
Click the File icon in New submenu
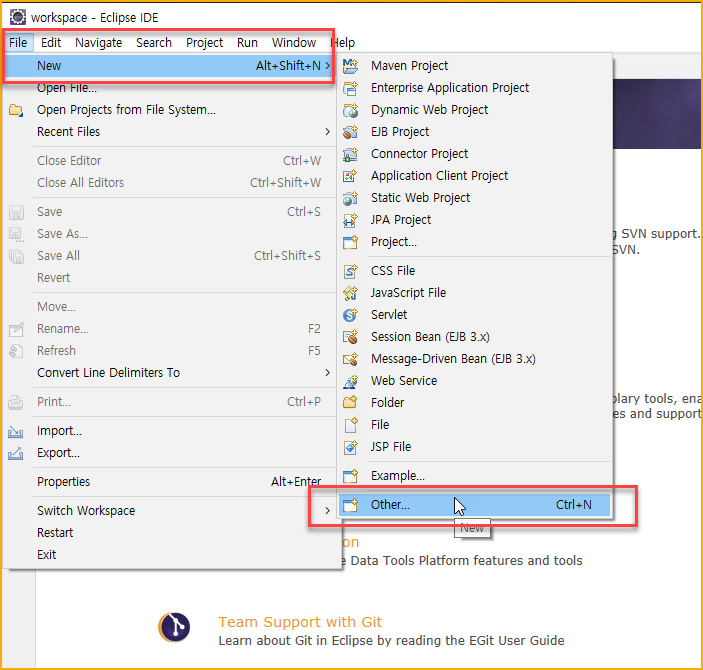pyautogui.click(x=350, y=425)
